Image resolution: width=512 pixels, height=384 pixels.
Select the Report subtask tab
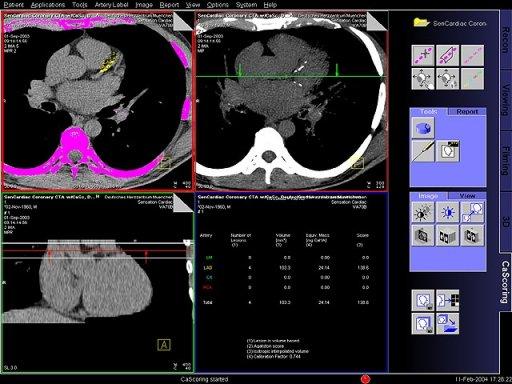pos(467,112)
